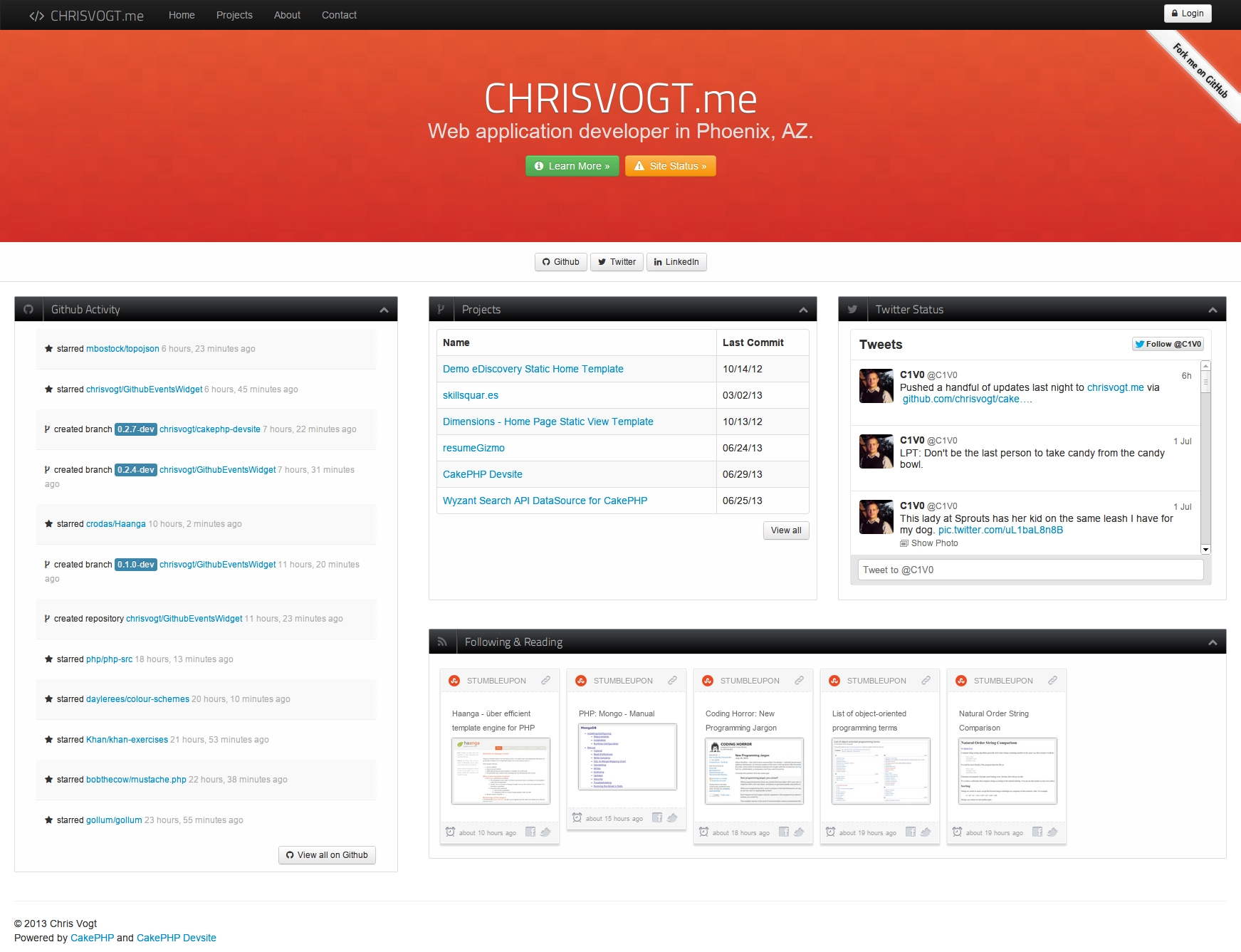Click the code brackets logo icon in navbar
The width and height of the screenshot is (1241, 952).
(x=37, y=16)
